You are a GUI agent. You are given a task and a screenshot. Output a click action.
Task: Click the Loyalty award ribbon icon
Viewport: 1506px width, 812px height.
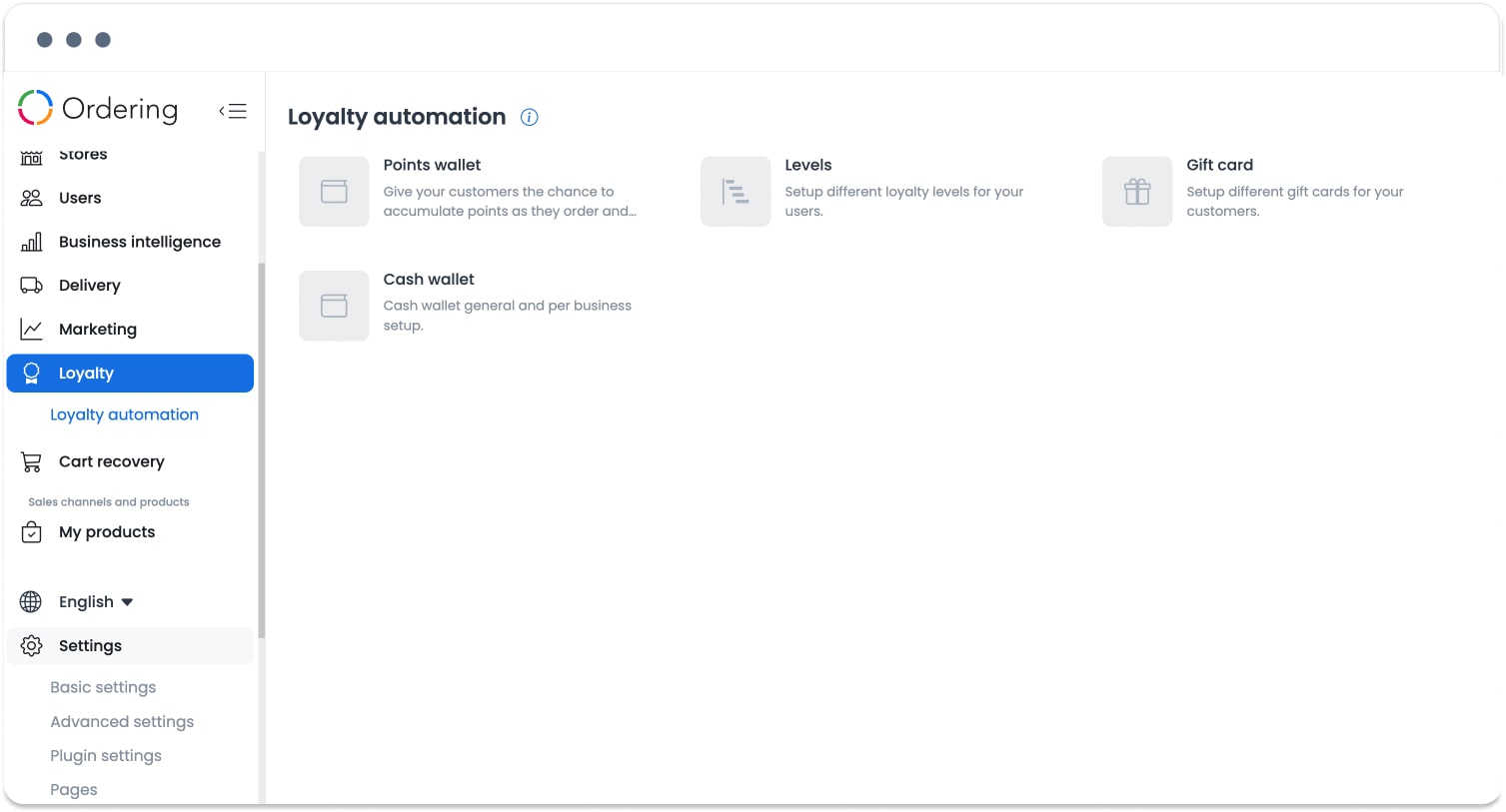click(x=32, y=374)
